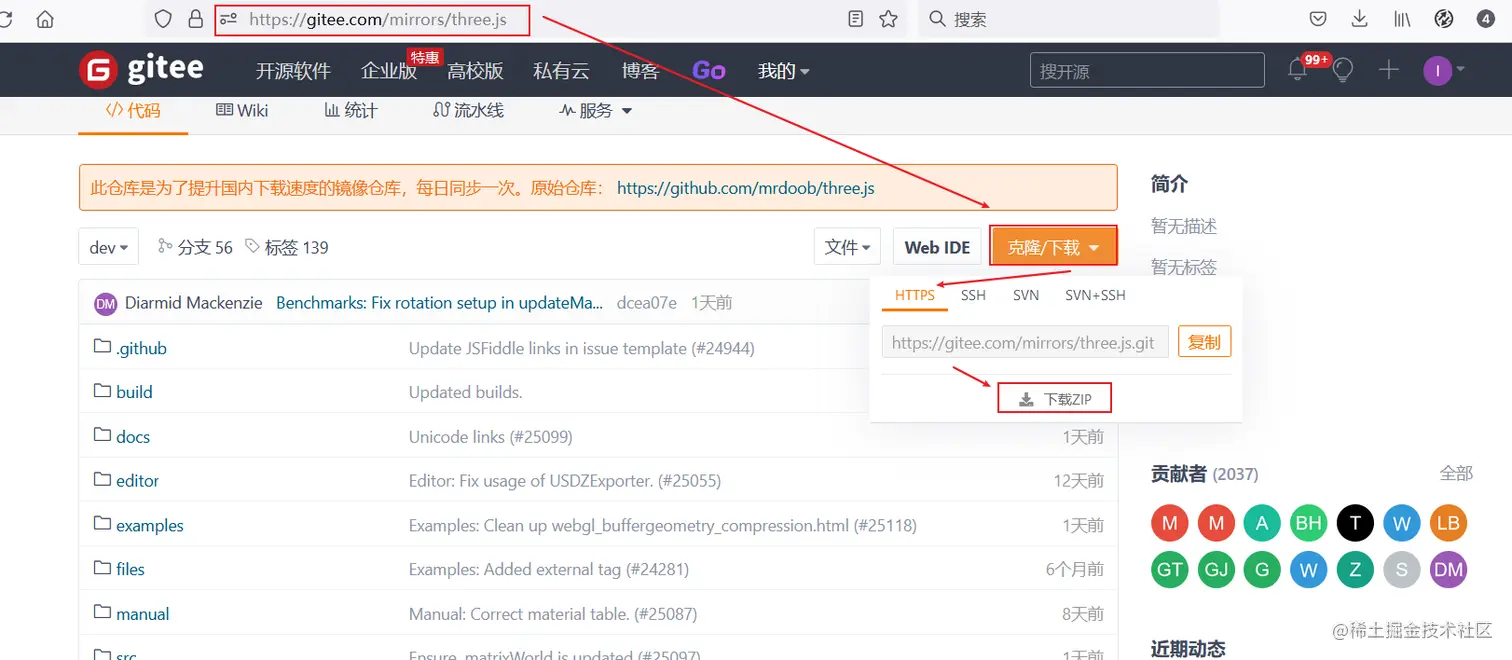This screenshot has width=1512, height=660.
Task: Click the plus create-new icon
Action: [1388, 70]
